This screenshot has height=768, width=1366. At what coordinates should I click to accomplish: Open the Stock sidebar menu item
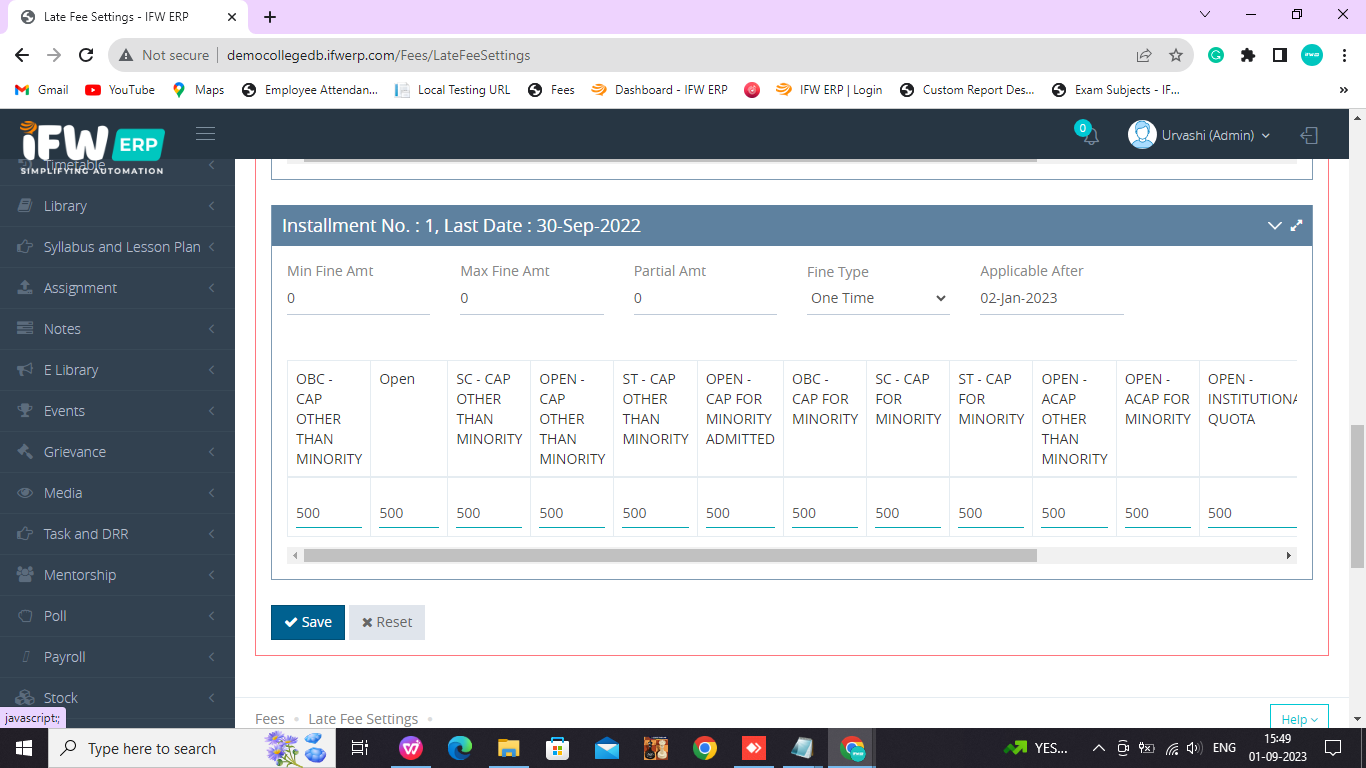coord(117,698)
